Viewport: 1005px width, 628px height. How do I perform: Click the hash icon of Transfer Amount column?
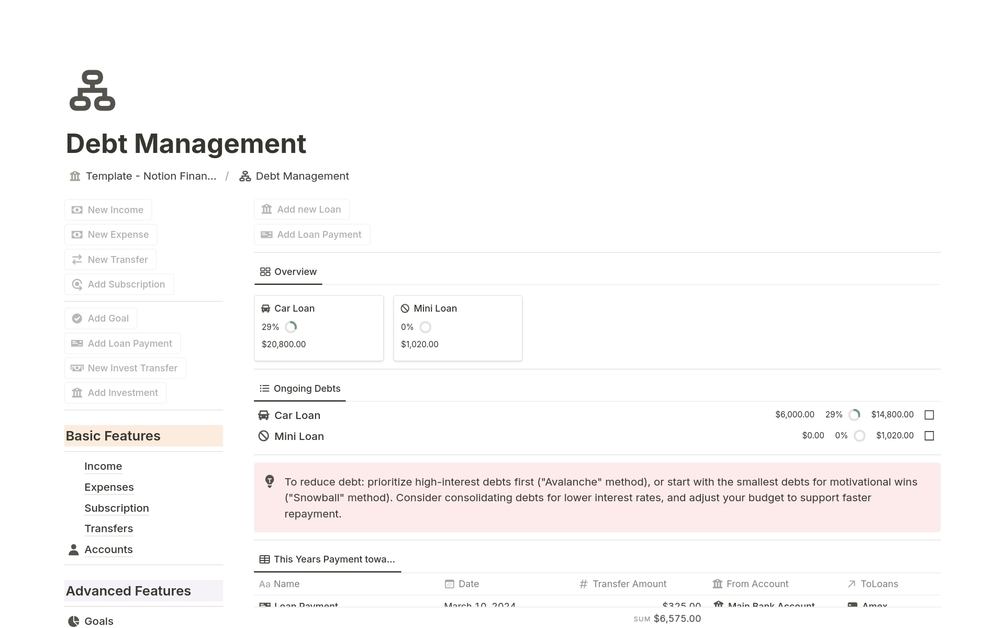tap(583, 584)
